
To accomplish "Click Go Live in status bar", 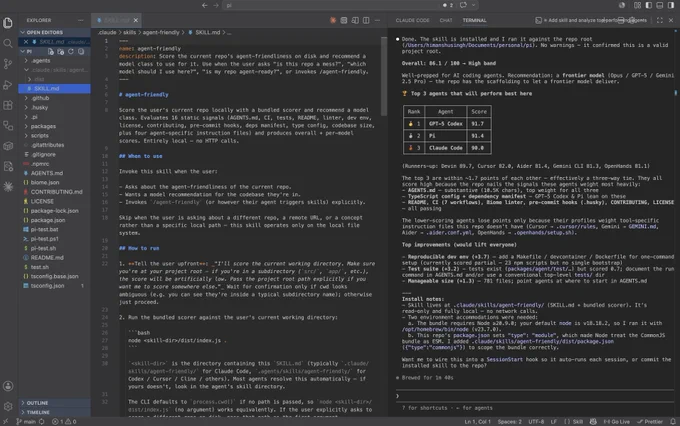I will [x=616, y=421].
